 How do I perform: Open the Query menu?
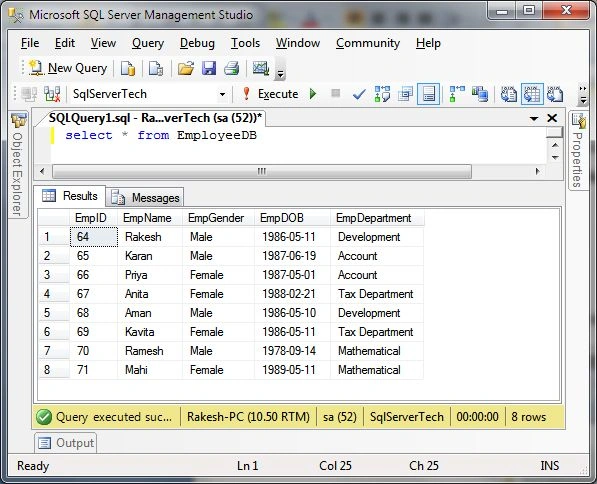coord(148,43)
